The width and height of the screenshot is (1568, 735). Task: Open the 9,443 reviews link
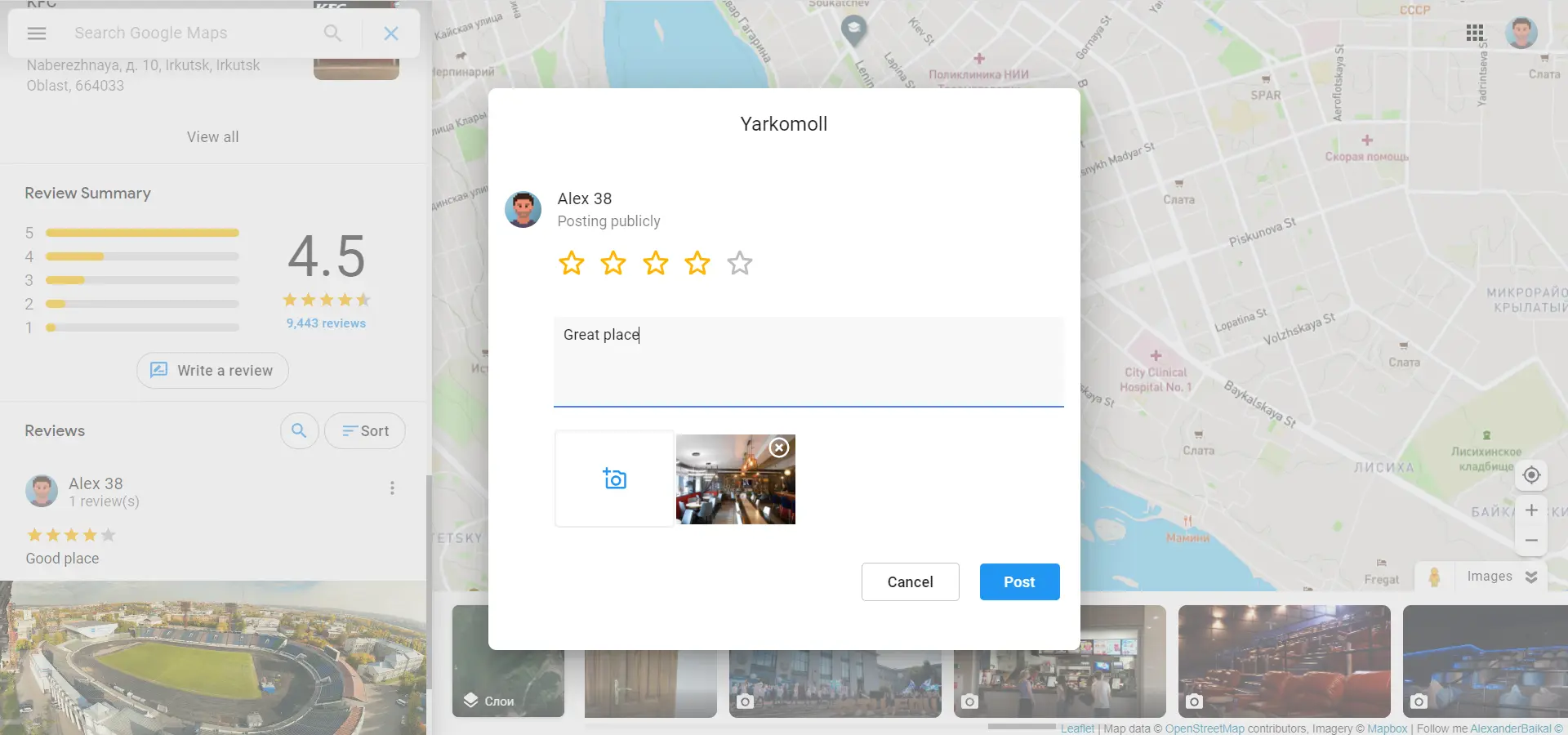[x=325, y=323]
